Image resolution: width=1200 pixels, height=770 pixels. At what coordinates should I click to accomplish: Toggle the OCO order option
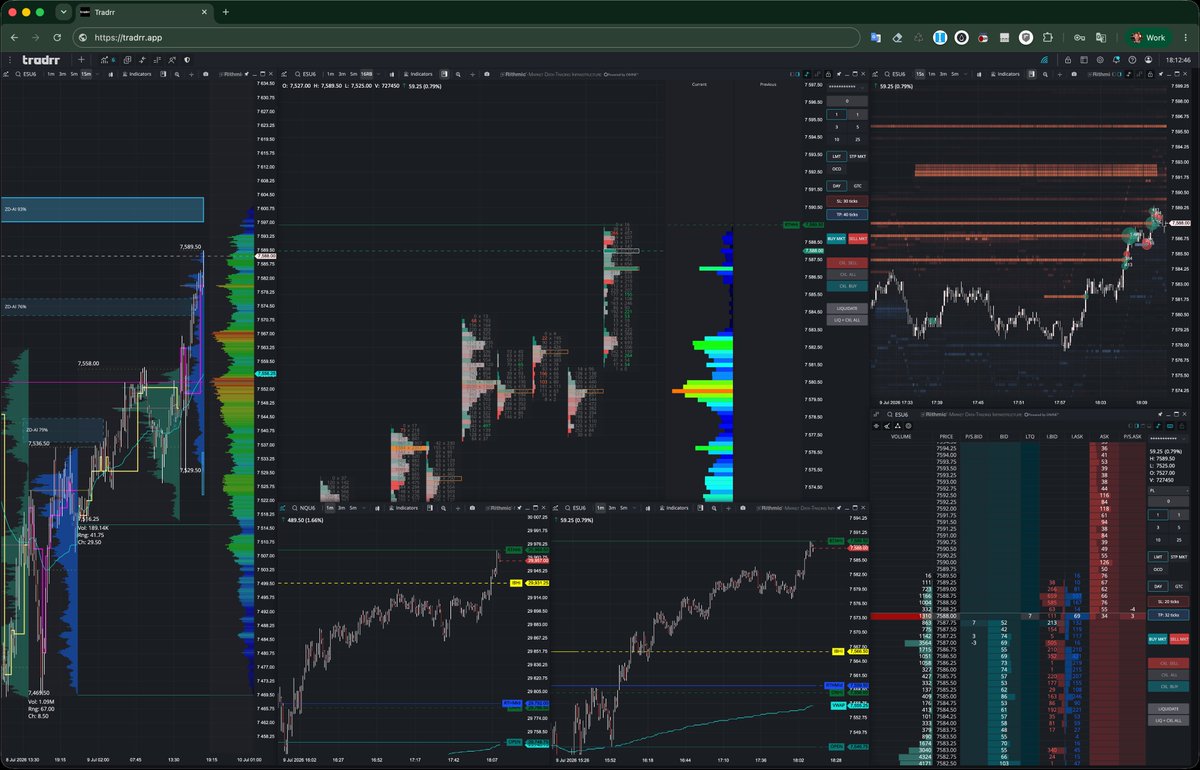837,169
